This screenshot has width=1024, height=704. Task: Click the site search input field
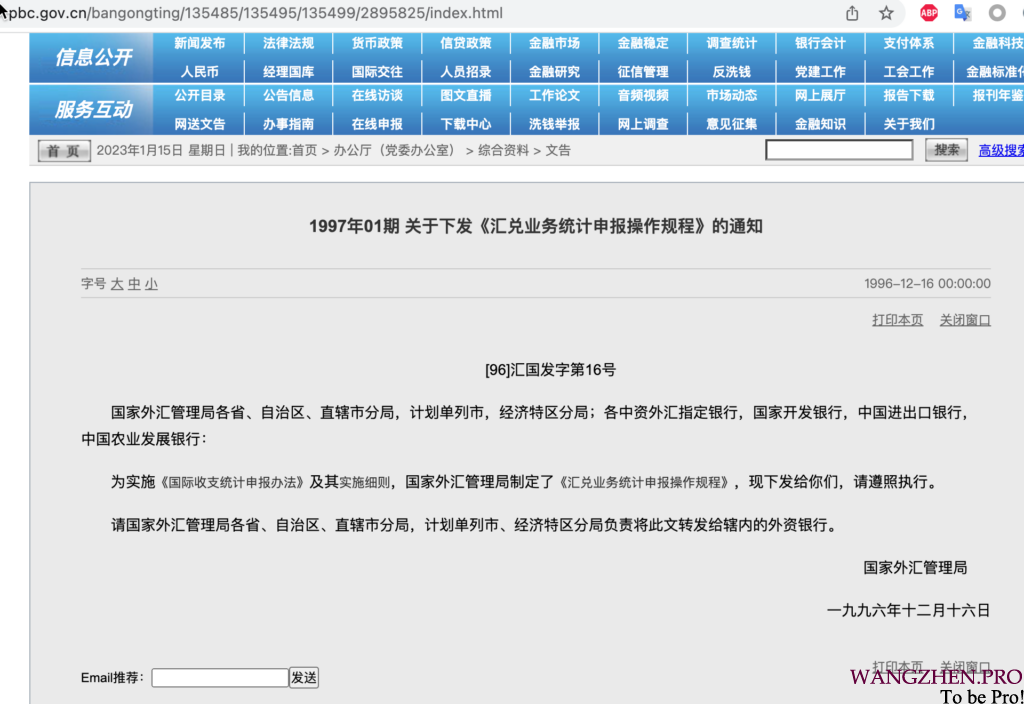(839, 150)
